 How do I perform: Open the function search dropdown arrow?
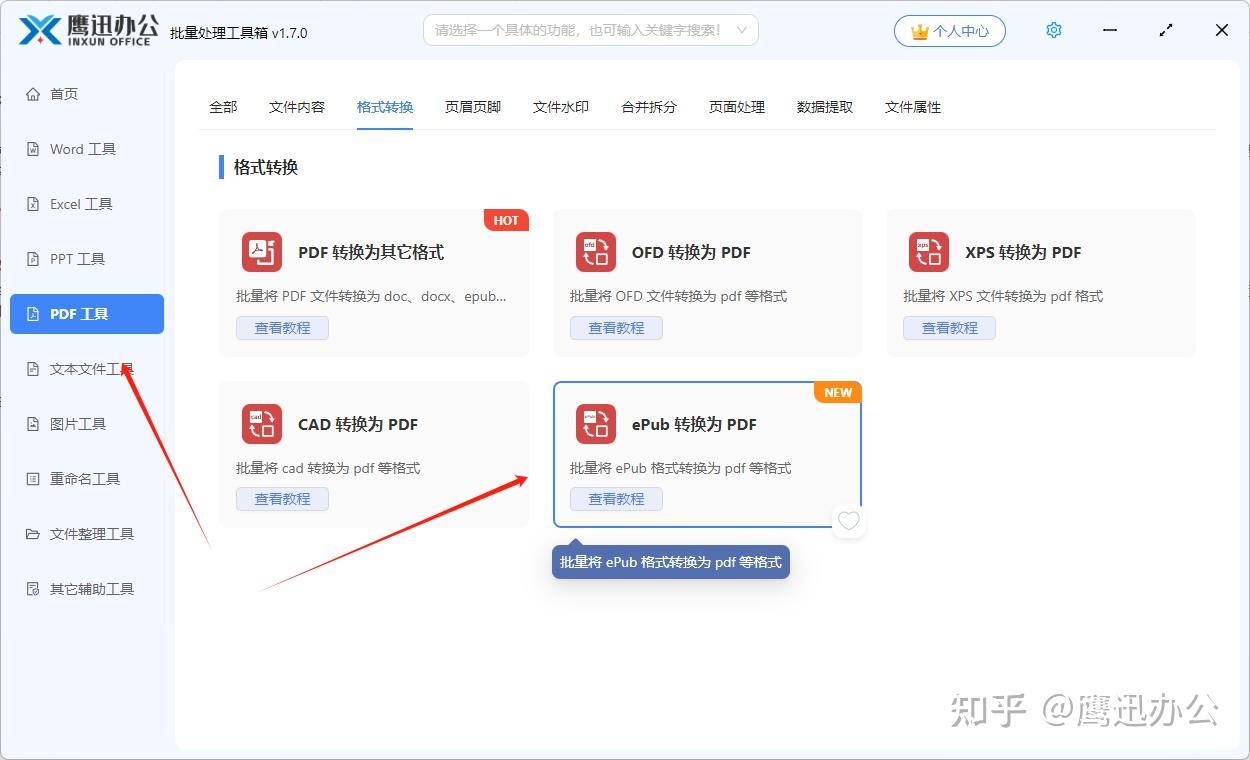(x=741, y=30)
